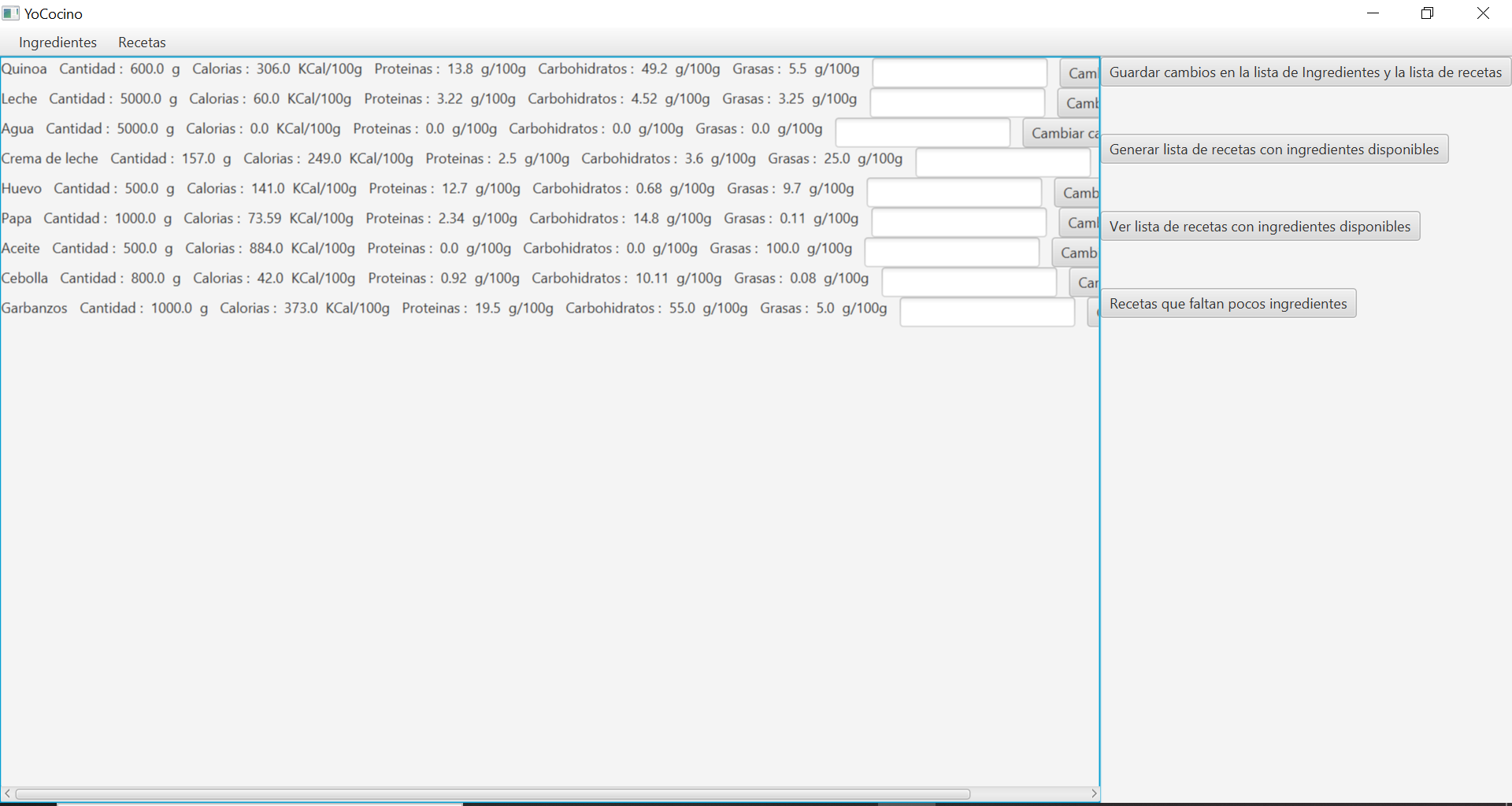Select the Papa ingredient name

17,219
